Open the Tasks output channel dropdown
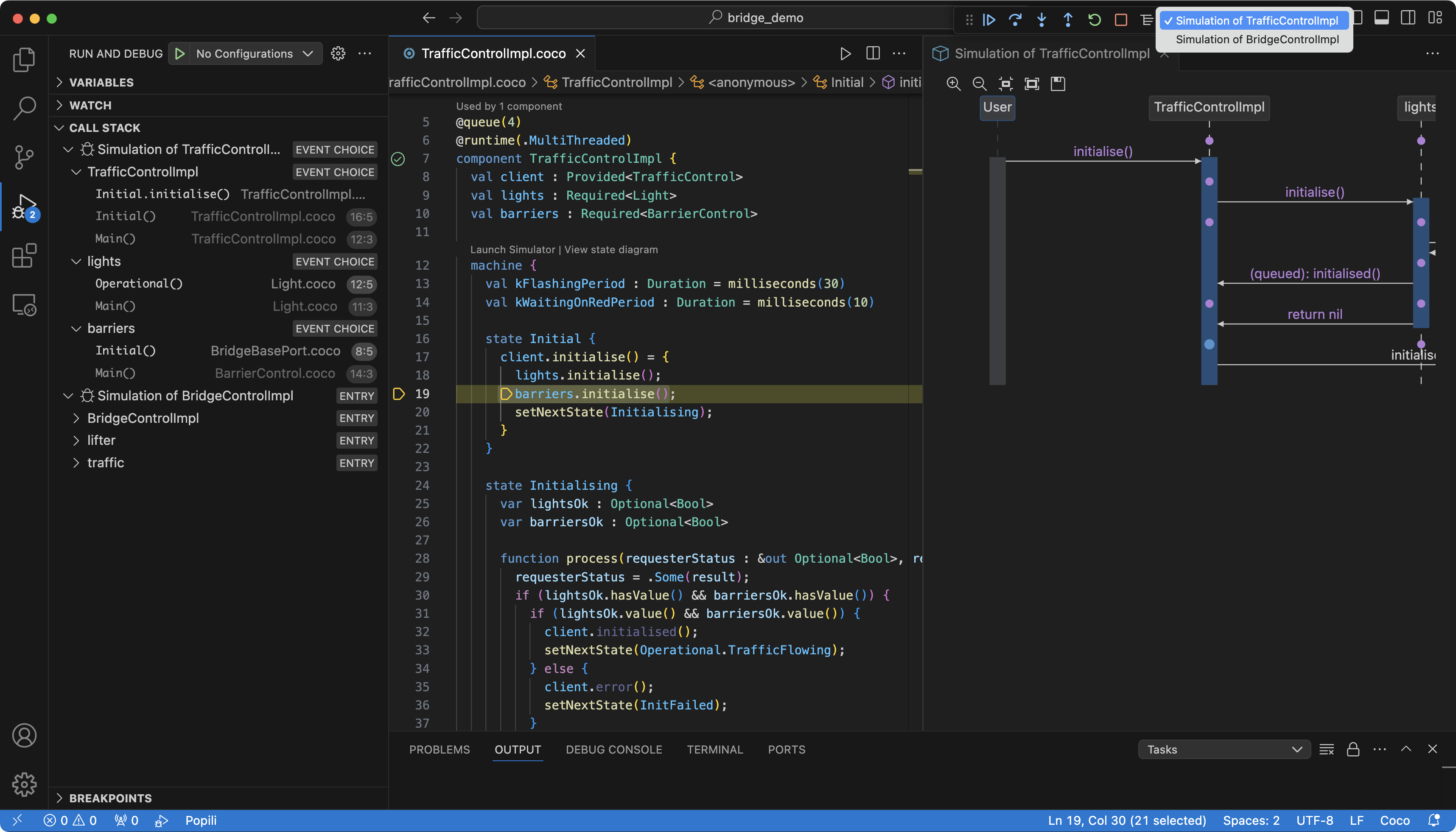This screenshot has height=832, width=1456. pos(1224,749)
